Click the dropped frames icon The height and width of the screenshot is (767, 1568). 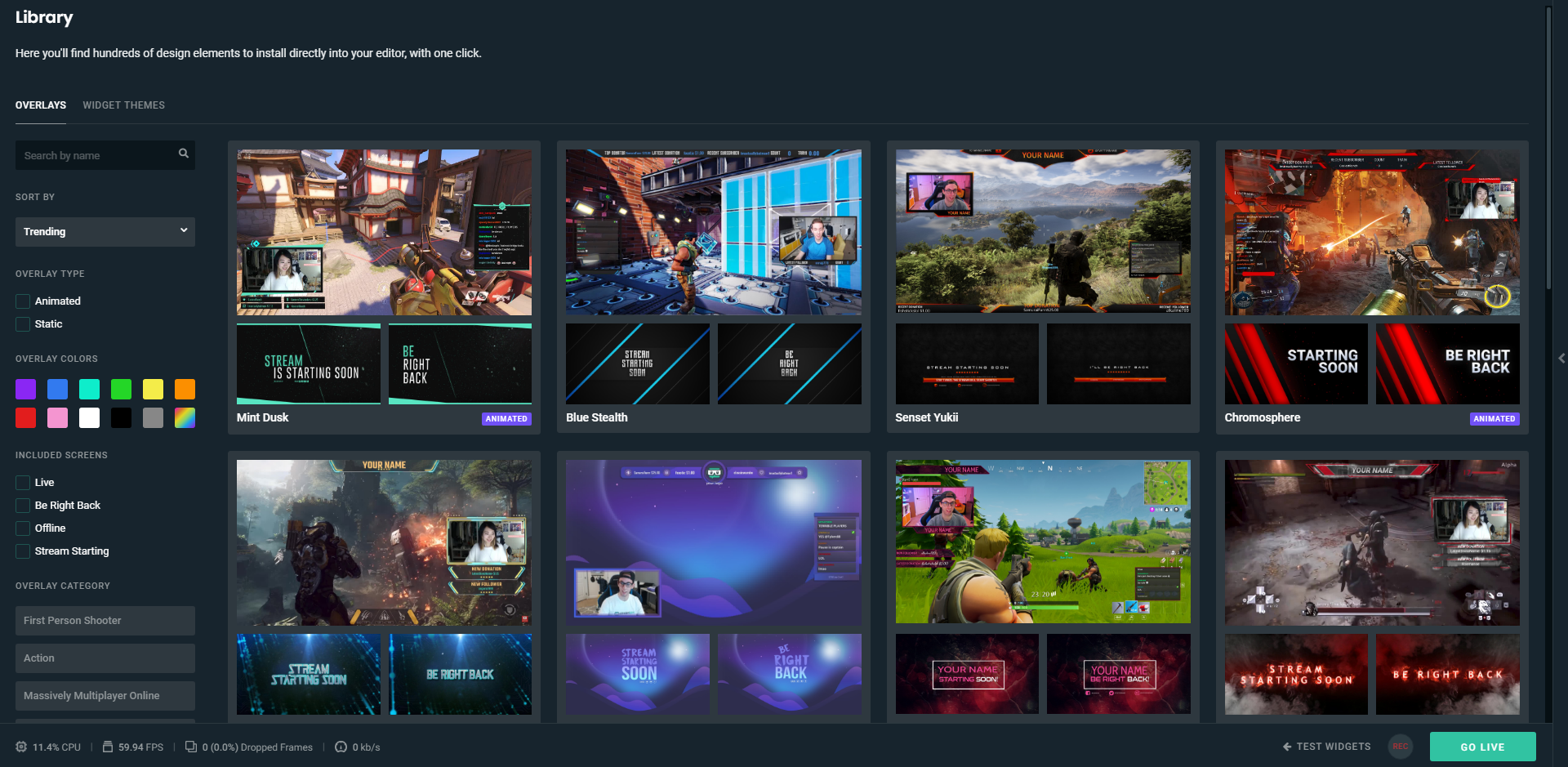[x=190, y=747]
